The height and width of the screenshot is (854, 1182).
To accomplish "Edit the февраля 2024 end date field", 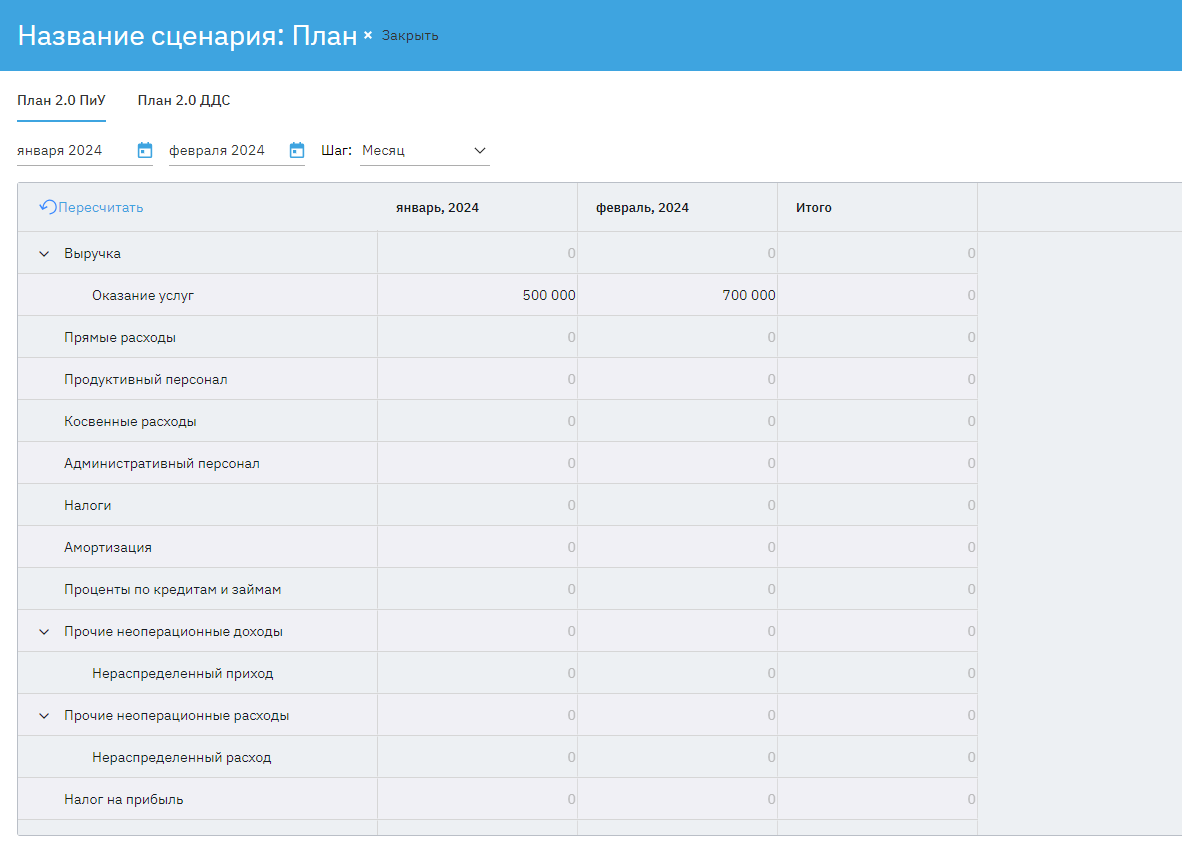I will [222, 150].
